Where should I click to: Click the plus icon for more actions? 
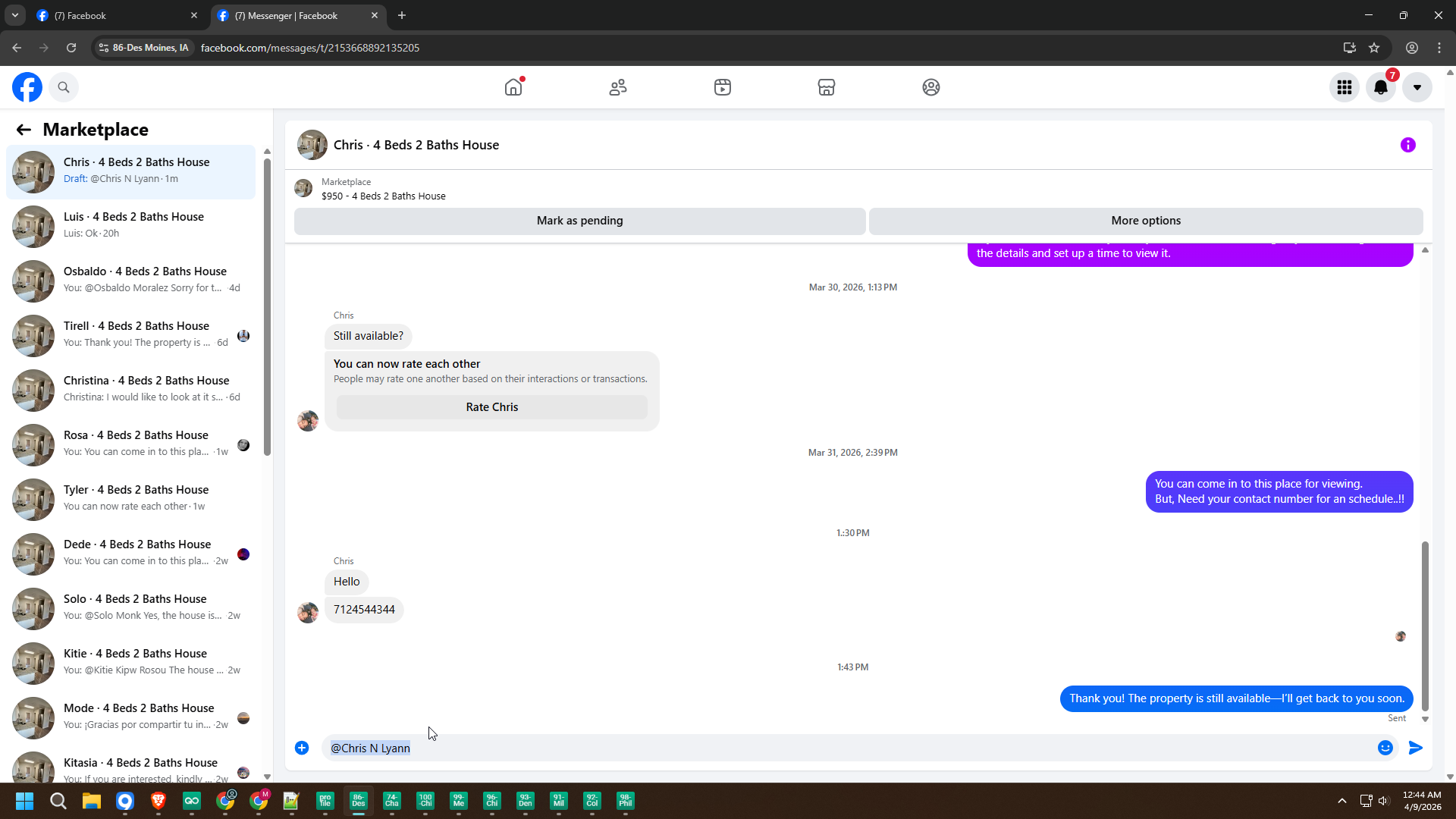click(x=302, y=748)
